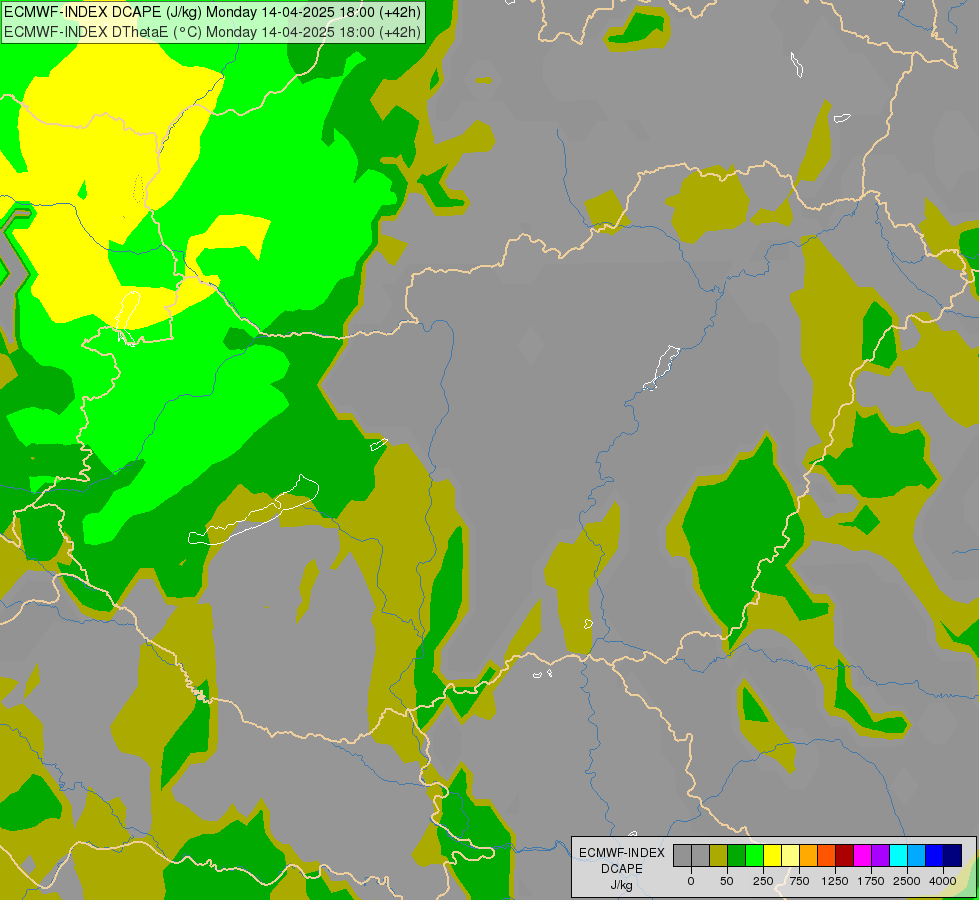Select the purple legend swatch
The image size is (979, 900).
coord(880,855)
